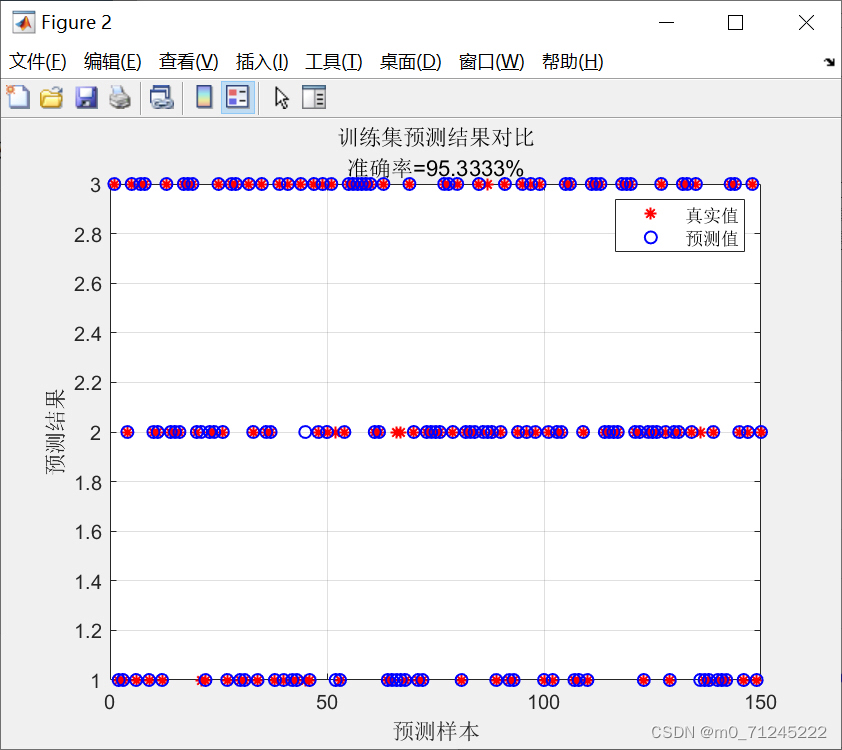Select the Edit Plot arrow tool

281,97
